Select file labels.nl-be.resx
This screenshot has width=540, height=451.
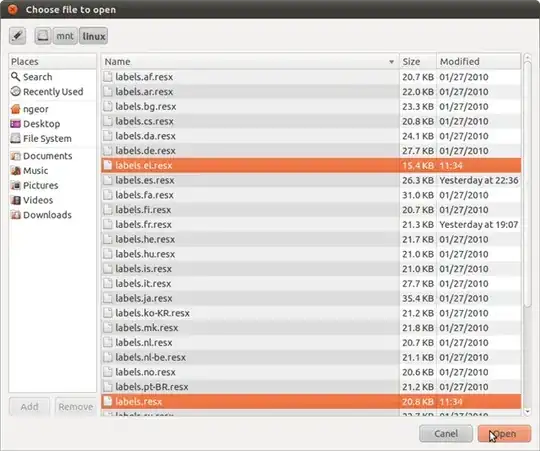311,358
